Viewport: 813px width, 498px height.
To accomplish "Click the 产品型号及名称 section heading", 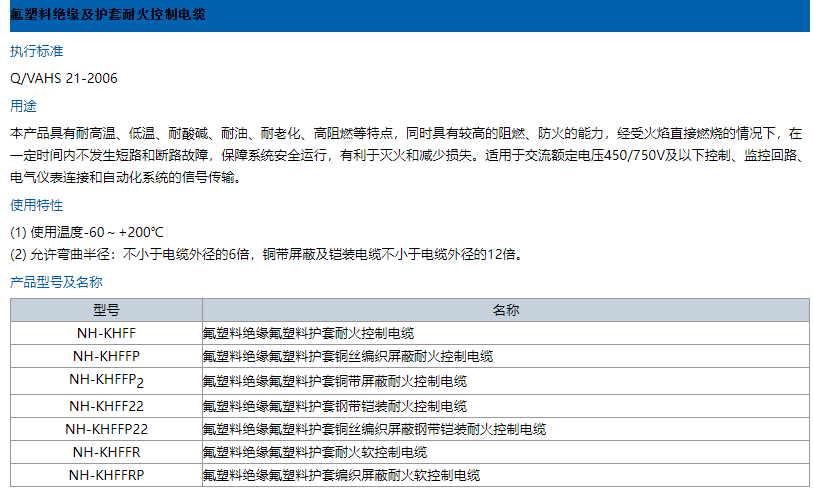I will (56, 282).
